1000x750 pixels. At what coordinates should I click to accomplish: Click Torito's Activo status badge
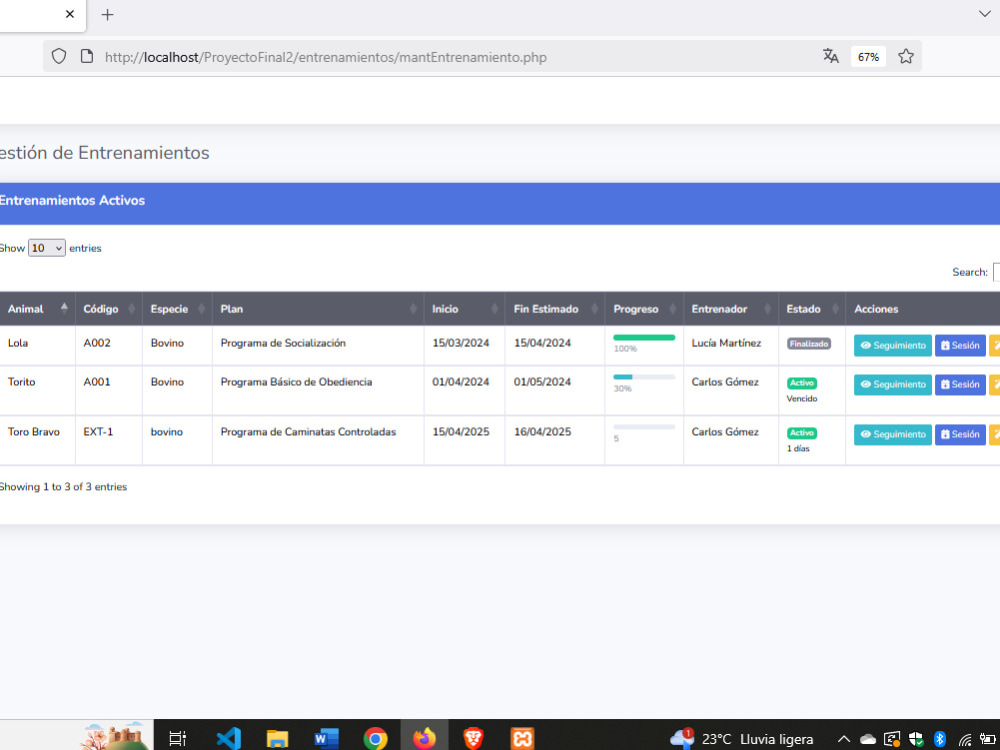pos(802,383)
